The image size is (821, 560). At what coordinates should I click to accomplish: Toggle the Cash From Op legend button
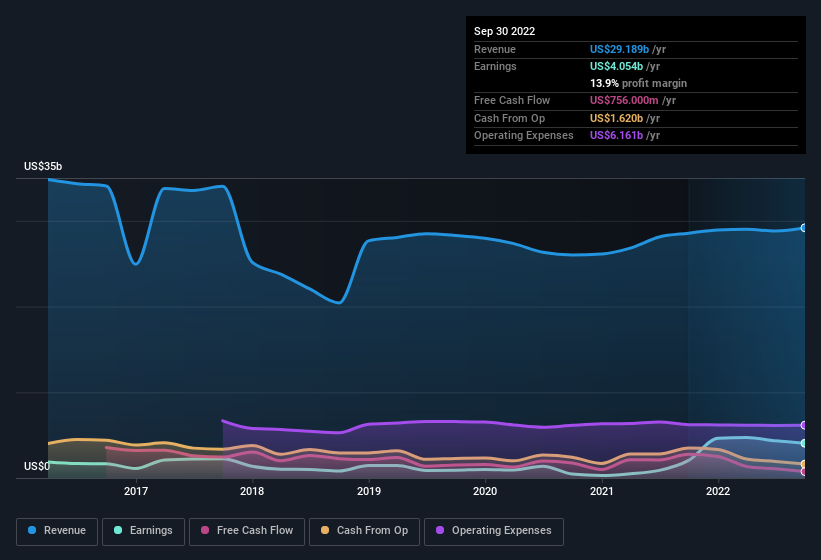click(x=364, y=531)
